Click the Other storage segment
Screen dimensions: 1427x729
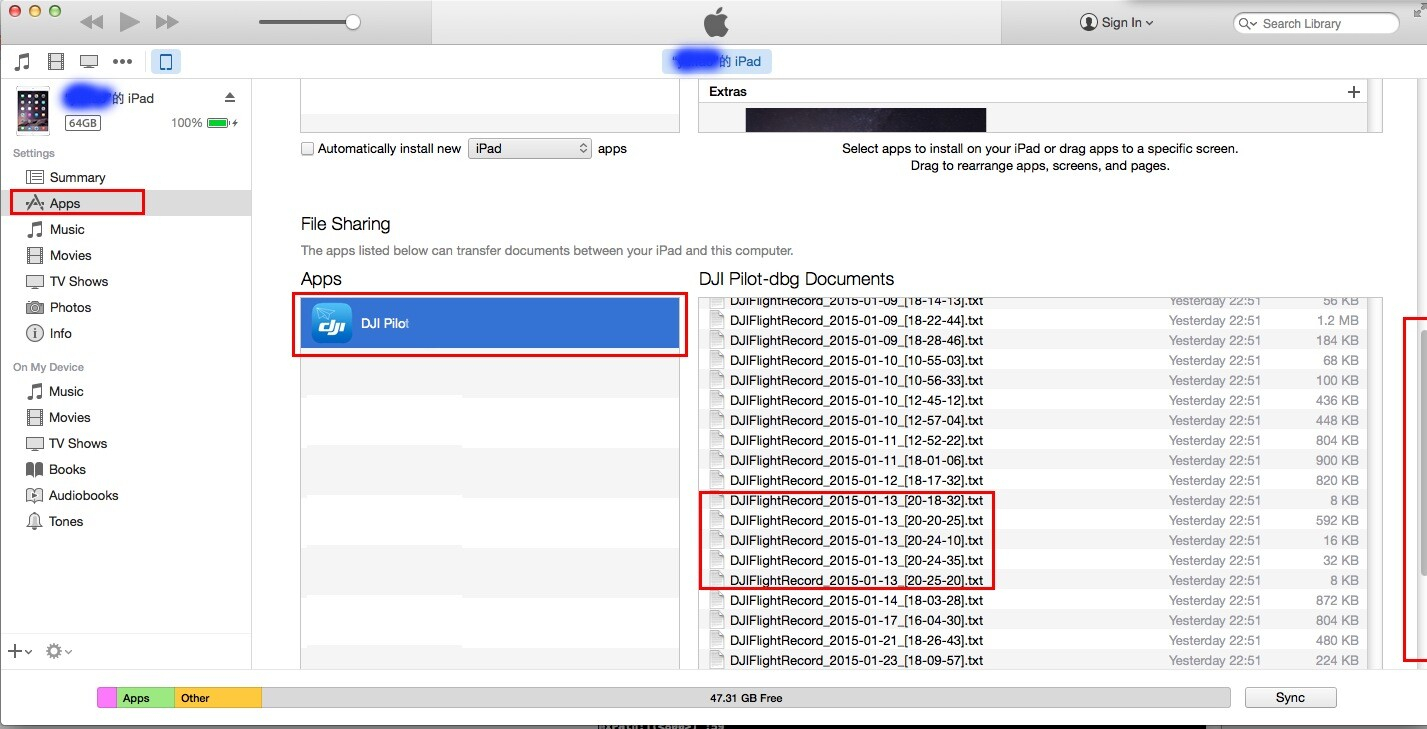coord(218,698)
